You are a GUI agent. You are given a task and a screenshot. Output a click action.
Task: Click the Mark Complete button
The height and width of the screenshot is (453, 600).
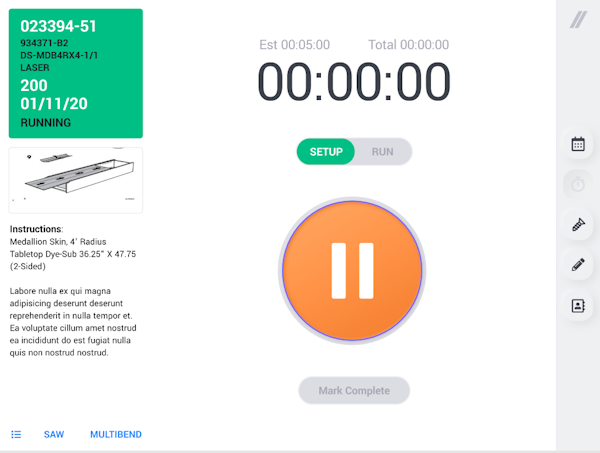354,391
